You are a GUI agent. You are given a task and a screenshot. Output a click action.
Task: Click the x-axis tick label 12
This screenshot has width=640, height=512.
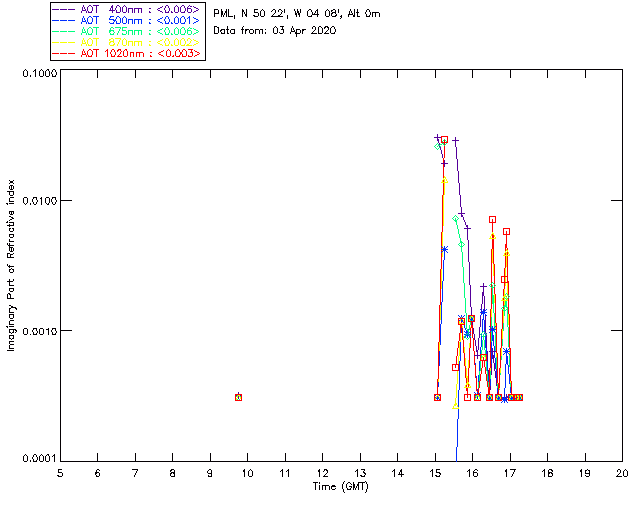[322, 472]
